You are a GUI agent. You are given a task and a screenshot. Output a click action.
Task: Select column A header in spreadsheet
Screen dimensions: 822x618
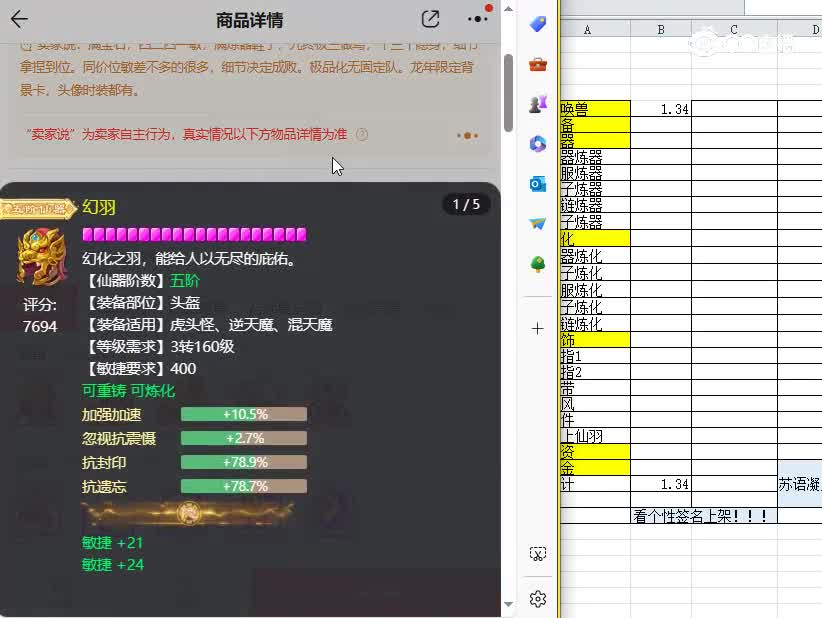594,29
